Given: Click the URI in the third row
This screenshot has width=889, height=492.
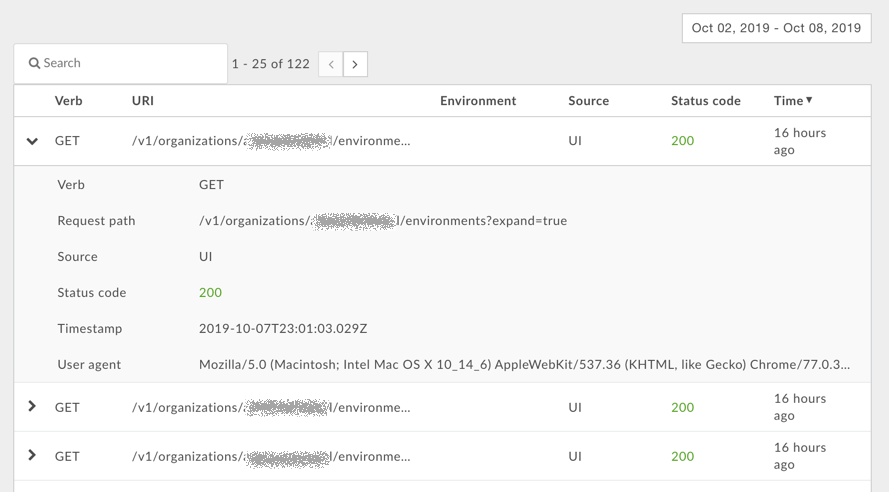Looking at the screenshot, I should 270,457.
